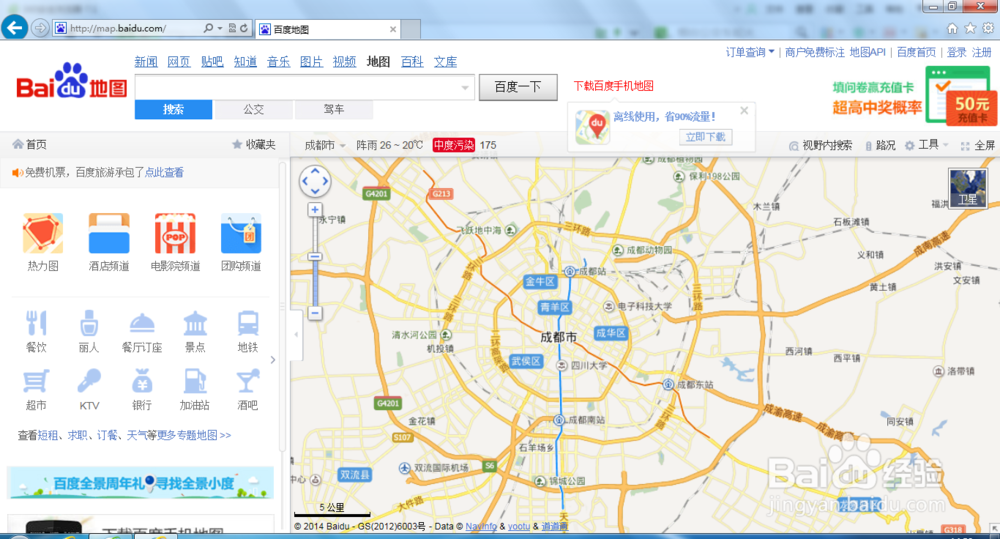Screen dimensions: 1000x539
Task: Click 点此查看 link in notice
Action: click(x=165, y=172)
